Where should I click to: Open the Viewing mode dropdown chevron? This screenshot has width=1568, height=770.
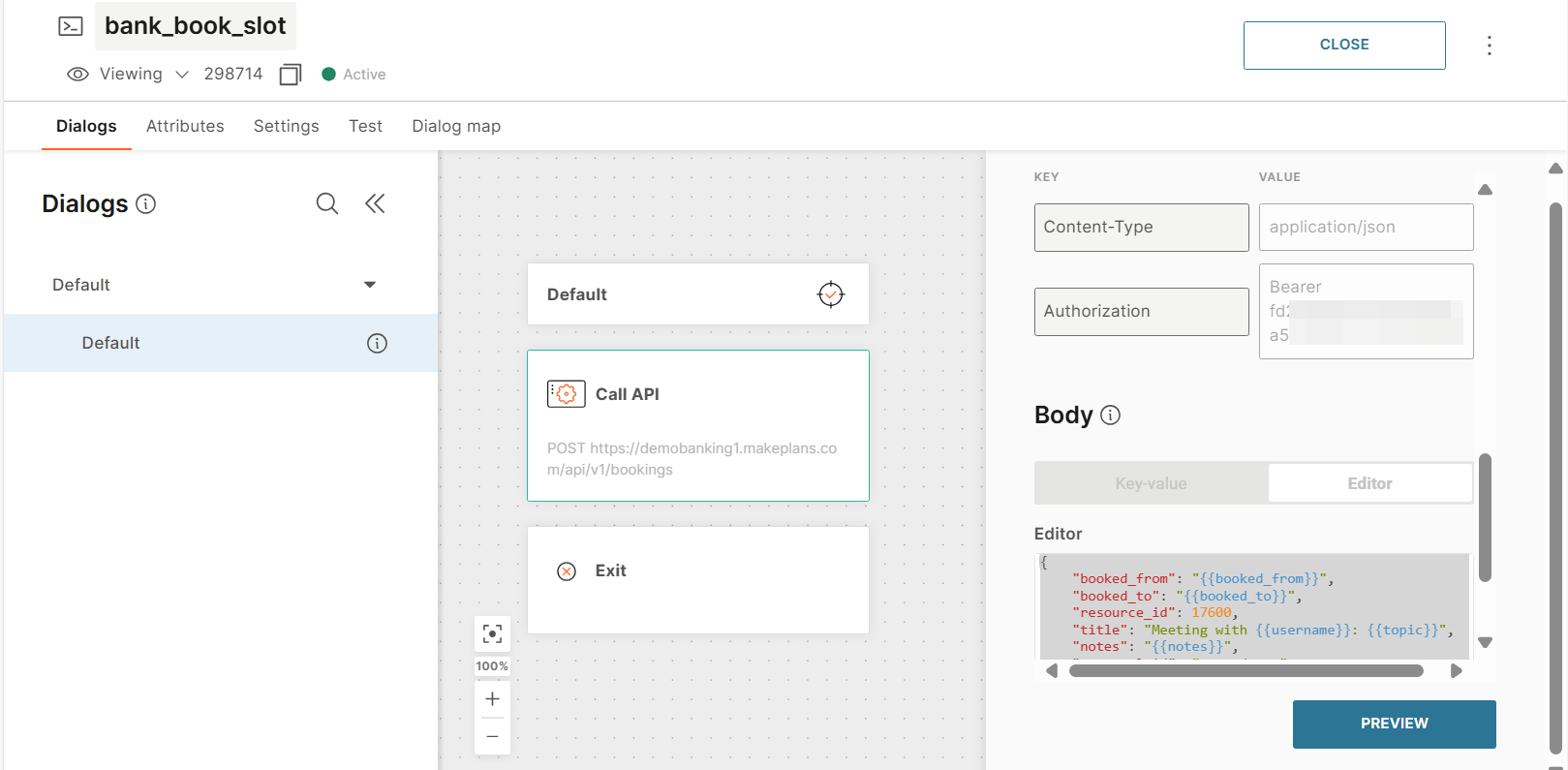pos(182,75)
